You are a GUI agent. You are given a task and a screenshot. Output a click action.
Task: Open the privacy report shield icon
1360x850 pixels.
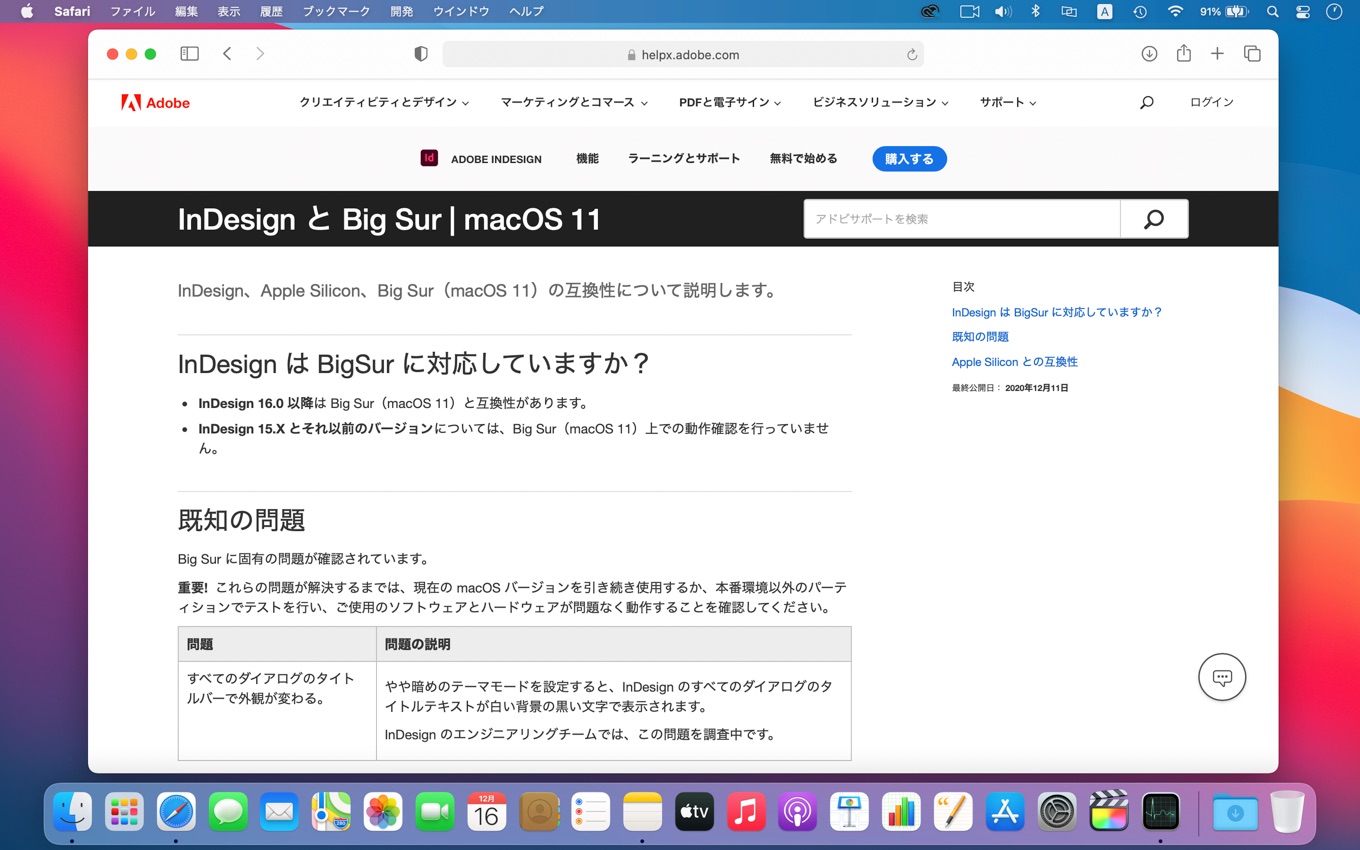pyautogui.click(x=421, y=54)
